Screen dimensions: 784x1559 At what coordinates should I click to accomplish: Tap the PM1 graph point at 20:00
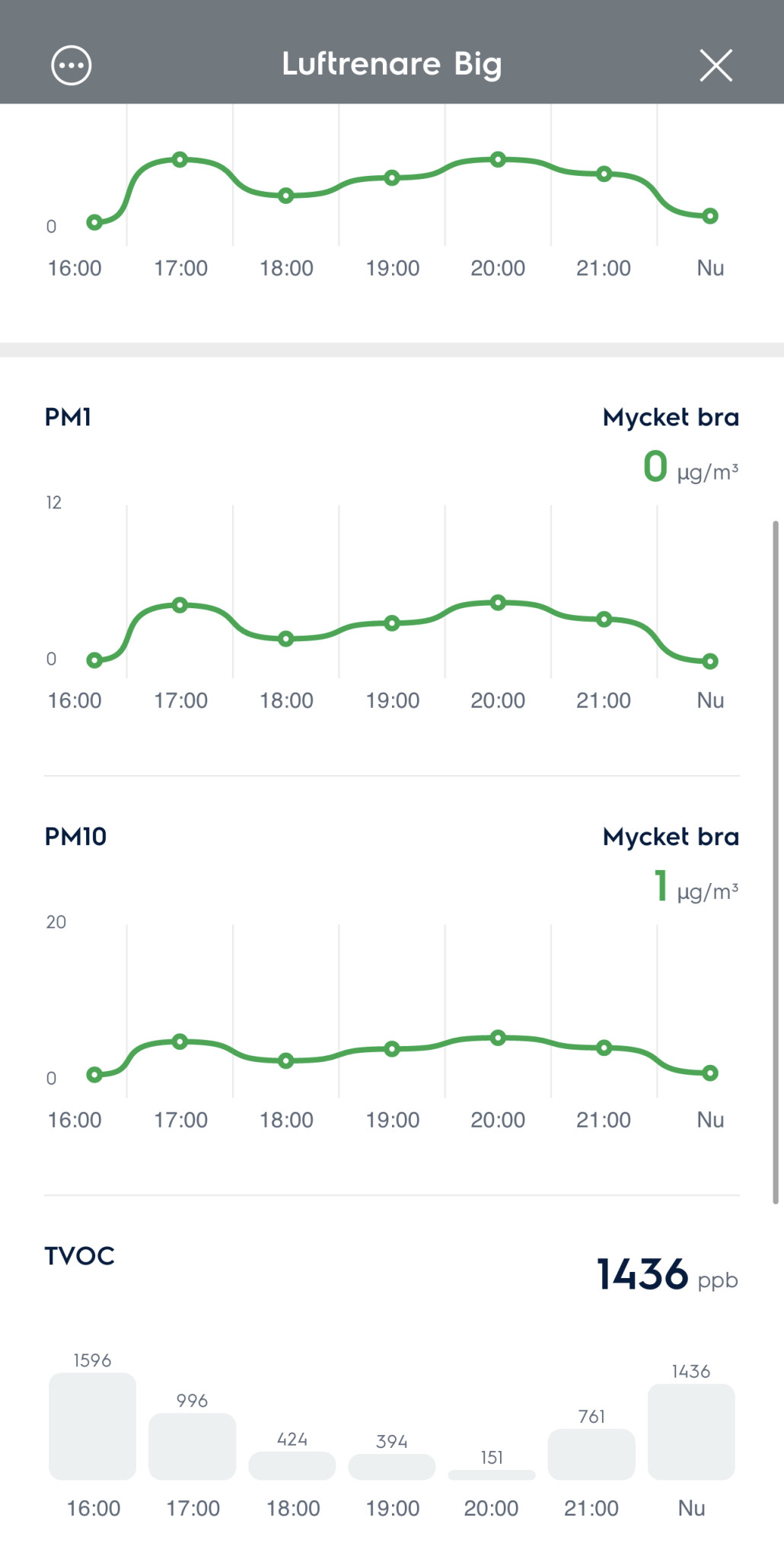tap(498, 603)
